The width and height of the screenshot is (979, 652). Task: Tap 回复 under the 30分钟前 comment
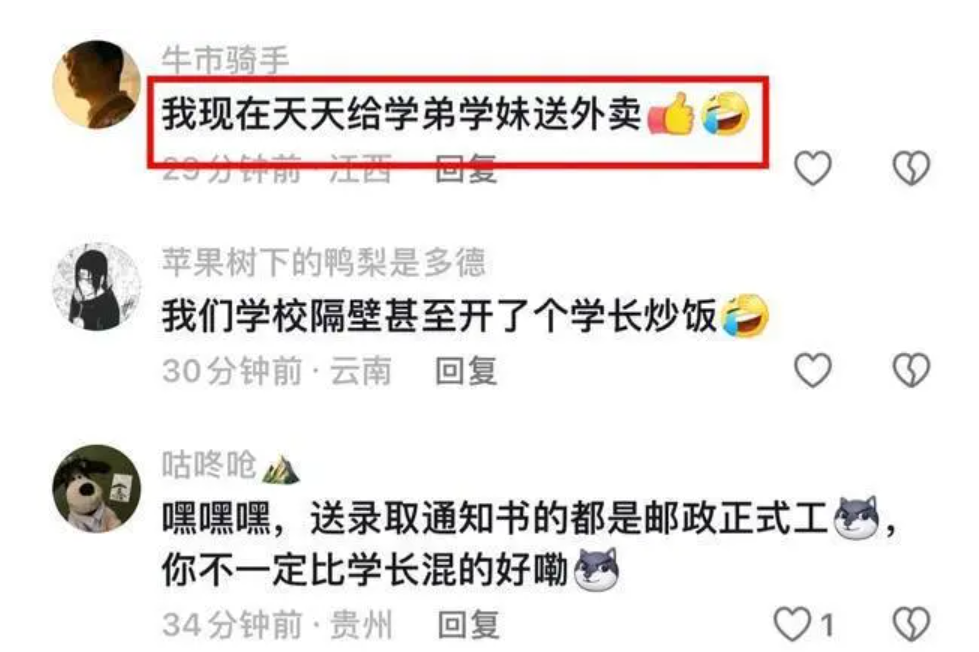[x=466, y=371]
